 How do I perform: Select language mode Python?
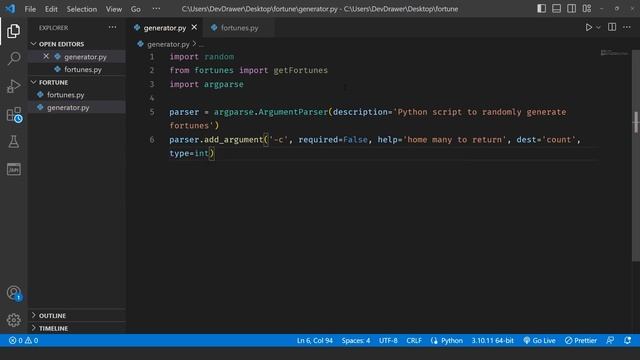point(451,340)
